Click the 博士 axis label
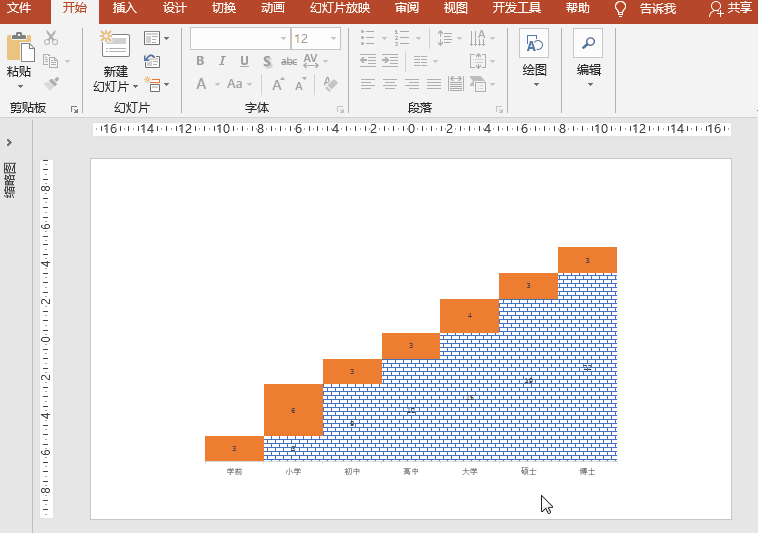The height and width of the screenshot is (533, 758). [587, 472]
